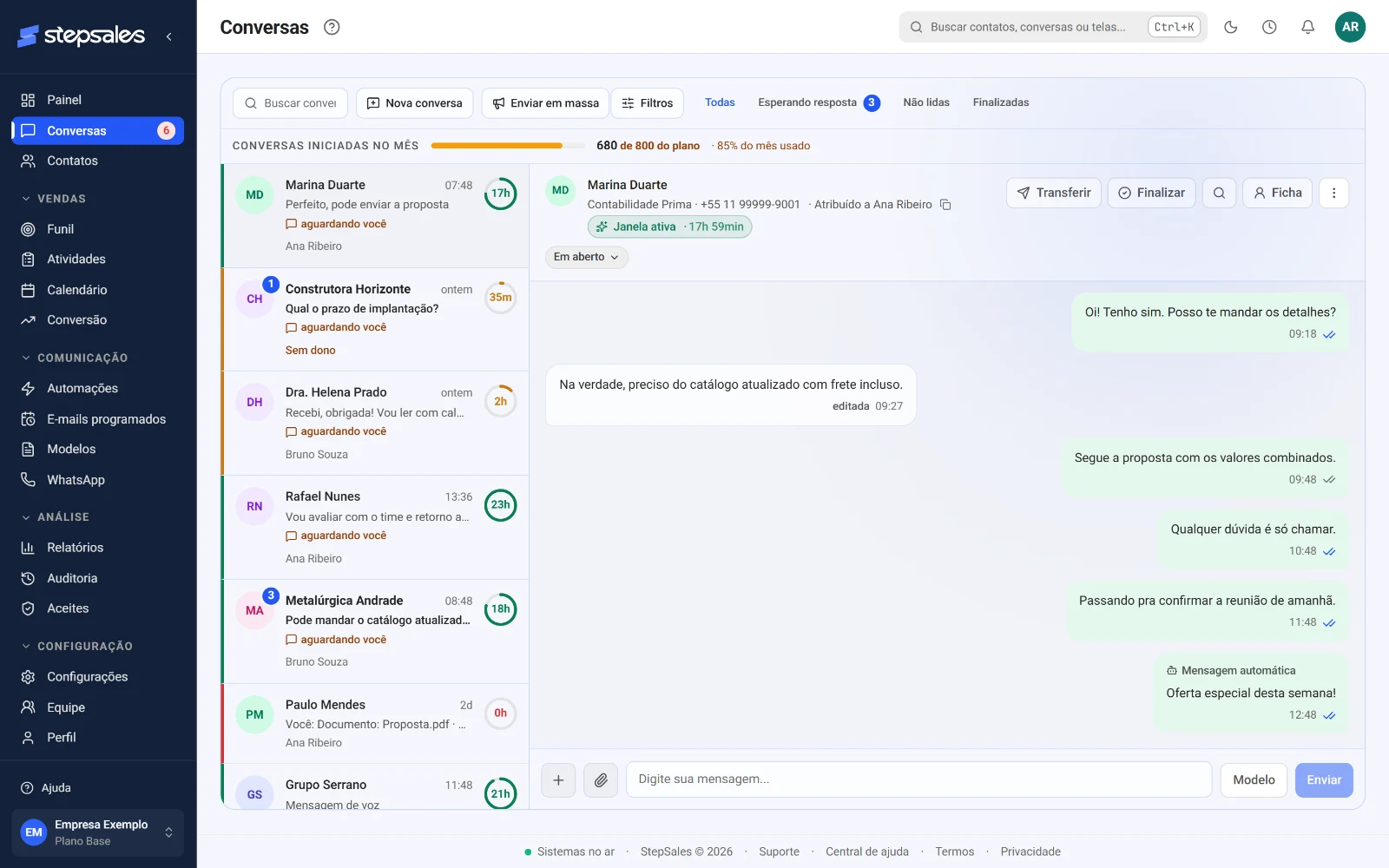Focus the Buscar conversas search field

click(290, 103)
